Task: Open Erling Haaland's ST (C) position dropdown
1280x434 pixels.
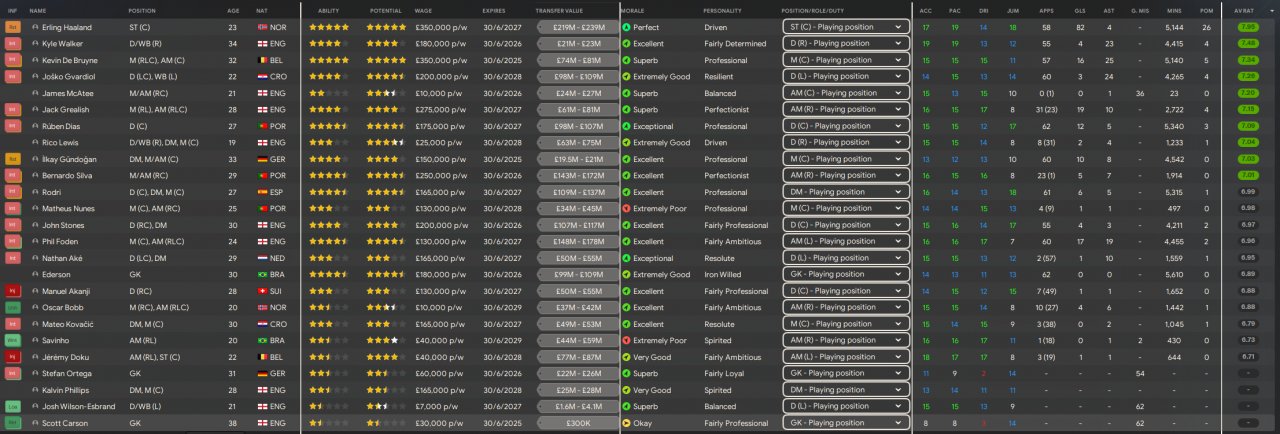Action: click(846, 27)
